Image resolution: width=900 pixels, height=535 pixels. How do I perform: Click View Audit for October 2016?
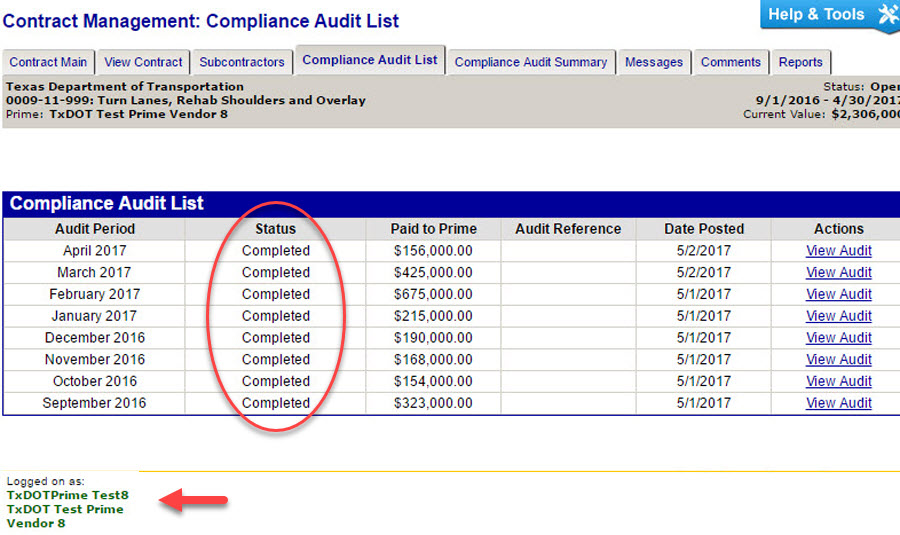point(838,382)
